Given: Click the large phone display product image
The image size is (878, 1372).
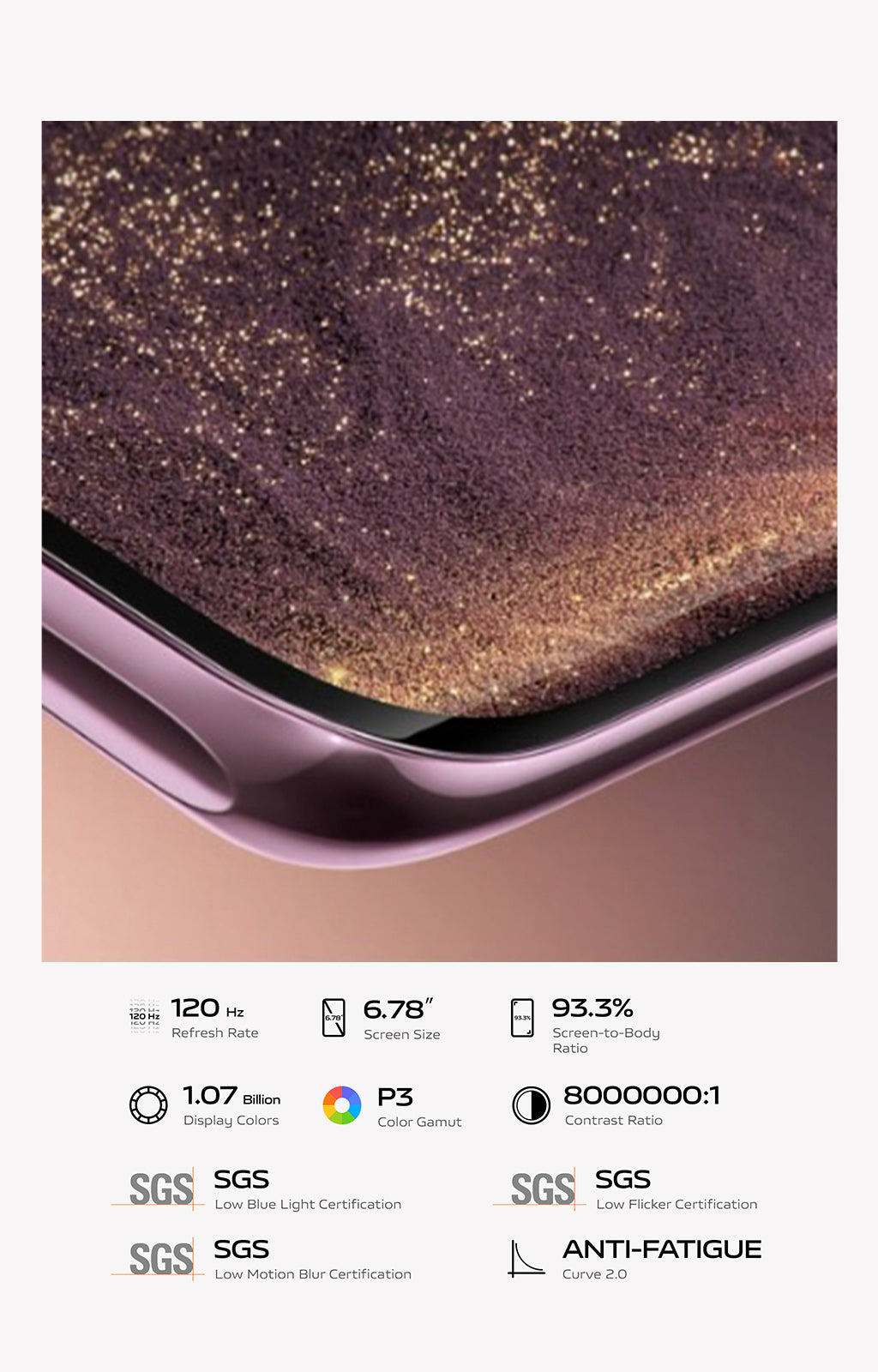Looking at the screenshot, I should click(439, 541).
